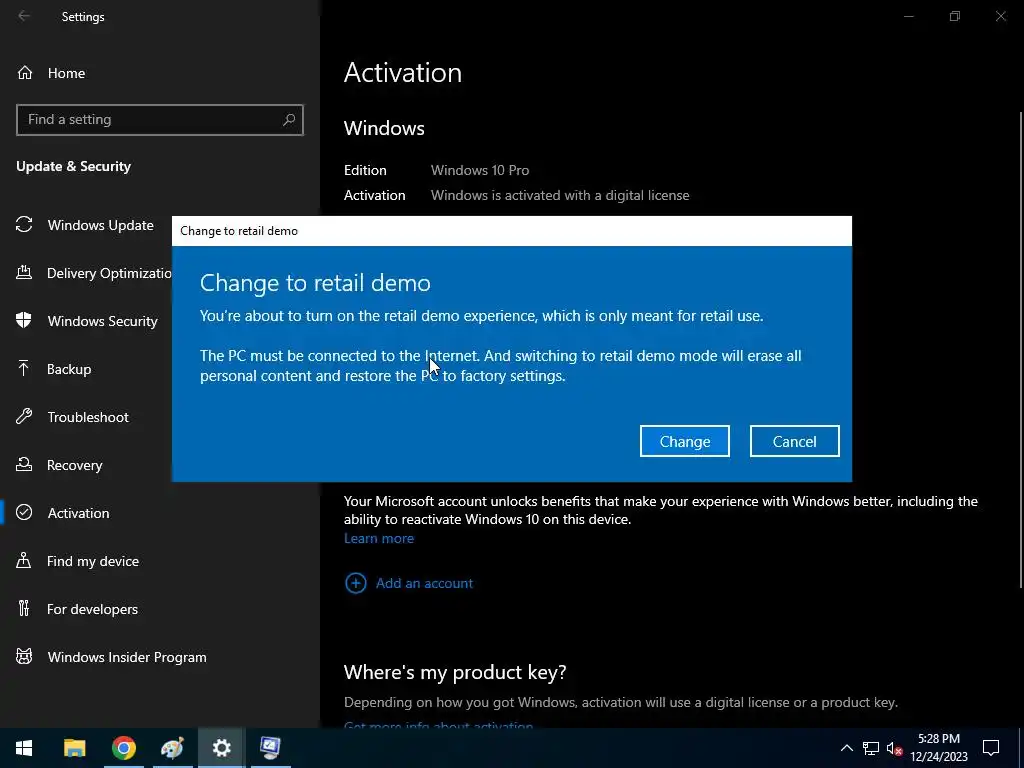Image resolution: width=1024 pixels, height=768 pixels.
Task: Open the Windows Insider Program label
Action: tap(127, 657)
